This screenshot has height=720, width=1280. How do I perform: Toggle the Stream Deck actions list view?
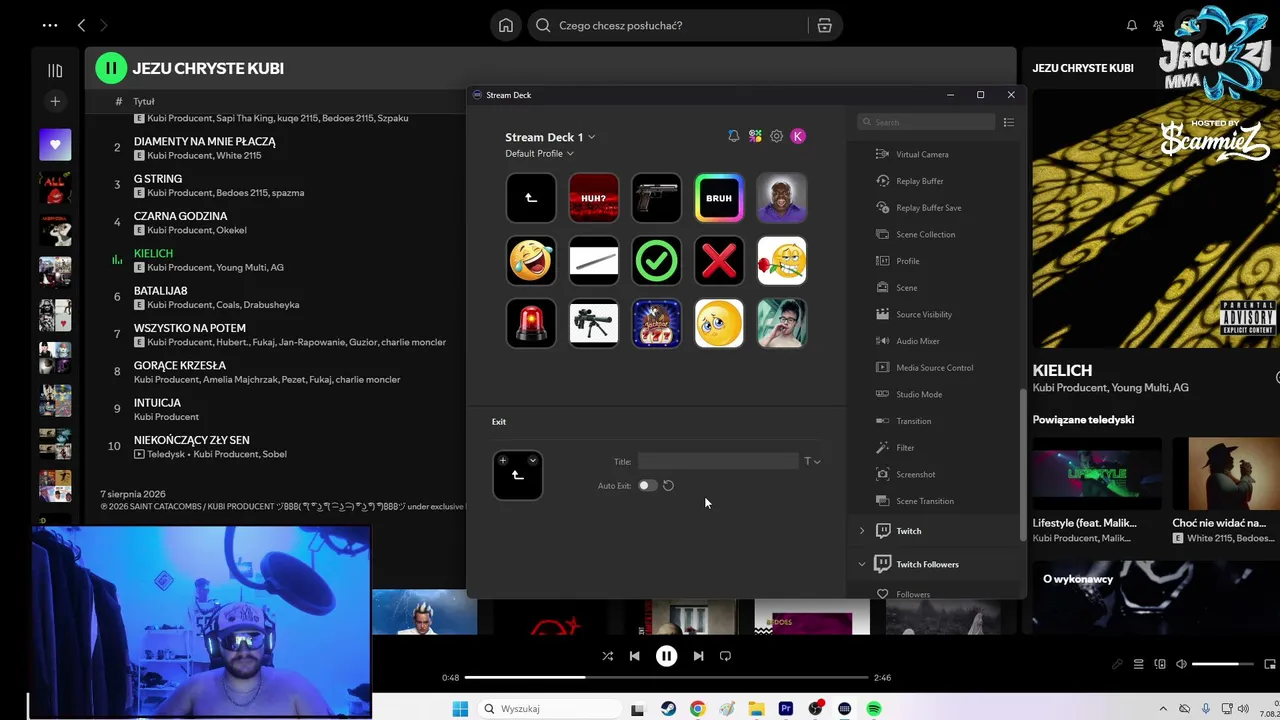pyautogui.click(x=1008, y=122)
